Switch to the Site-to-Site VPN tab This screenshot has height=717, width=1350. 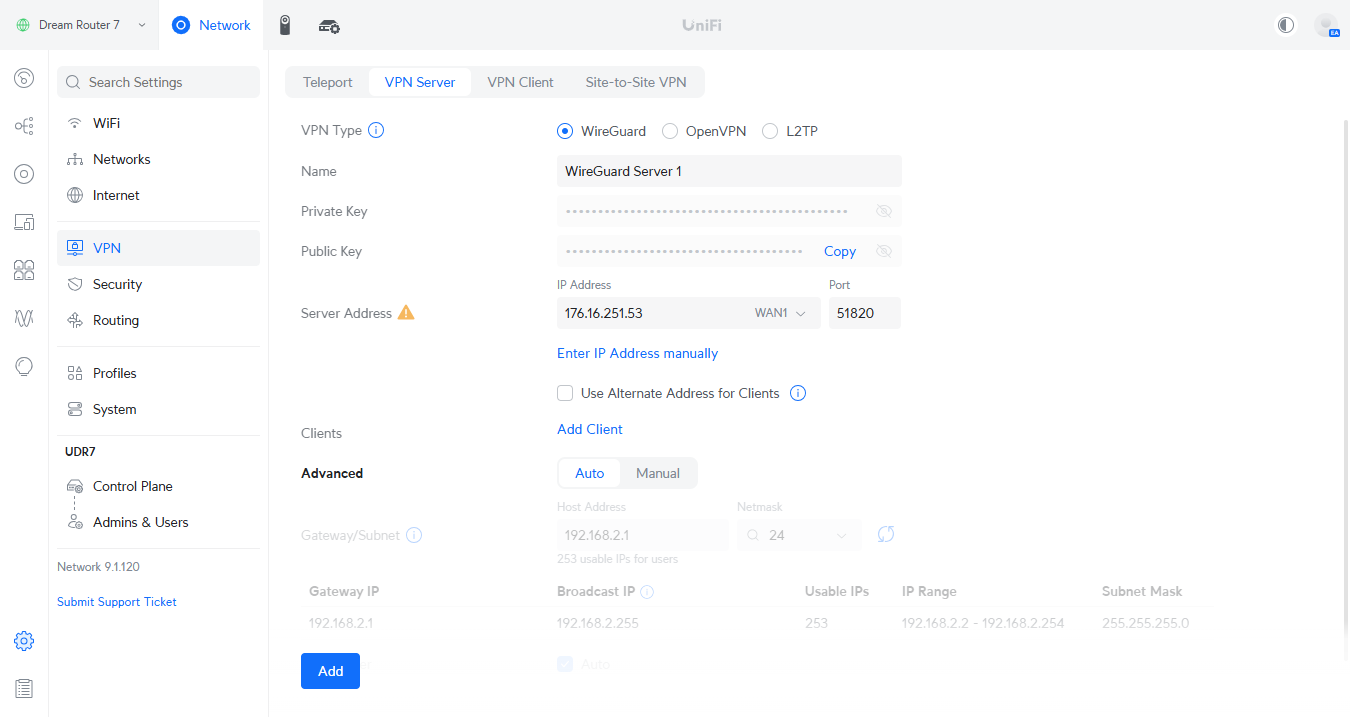[x=636, y=82]
